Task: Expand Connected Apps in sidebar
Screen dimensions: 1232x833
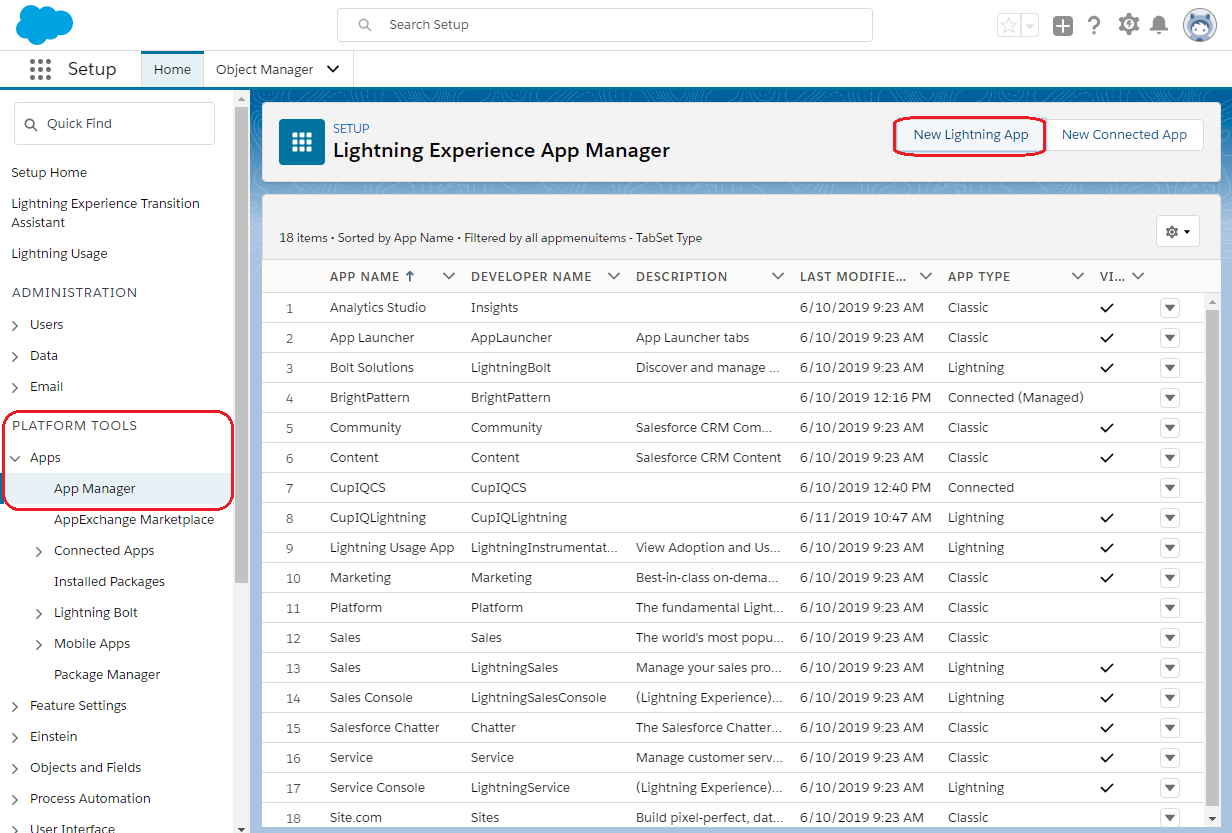Action: [39, 551]
